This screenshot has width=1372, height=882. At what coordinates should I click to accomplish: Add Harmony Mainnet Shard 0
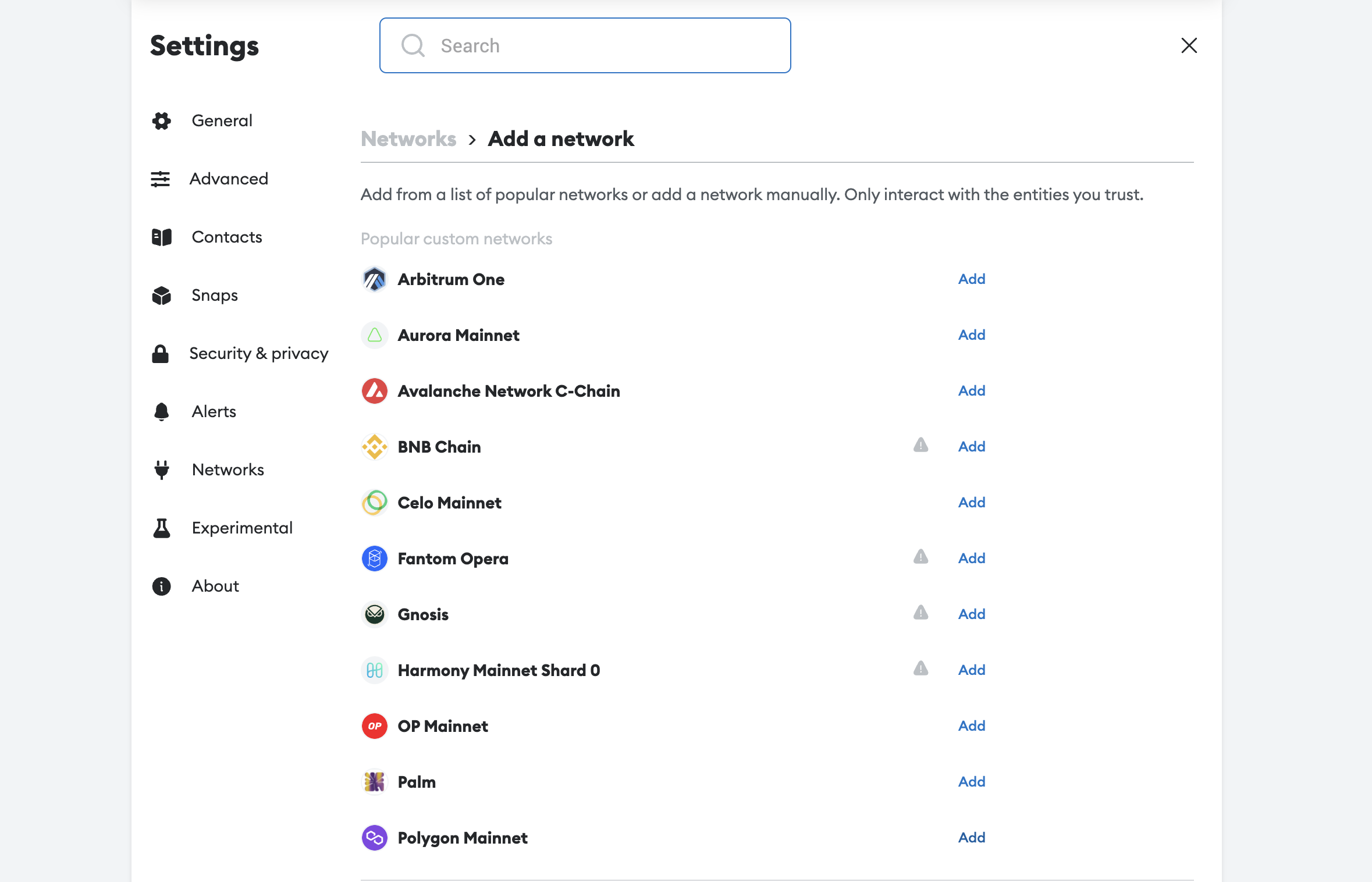[x=972, y=670]
